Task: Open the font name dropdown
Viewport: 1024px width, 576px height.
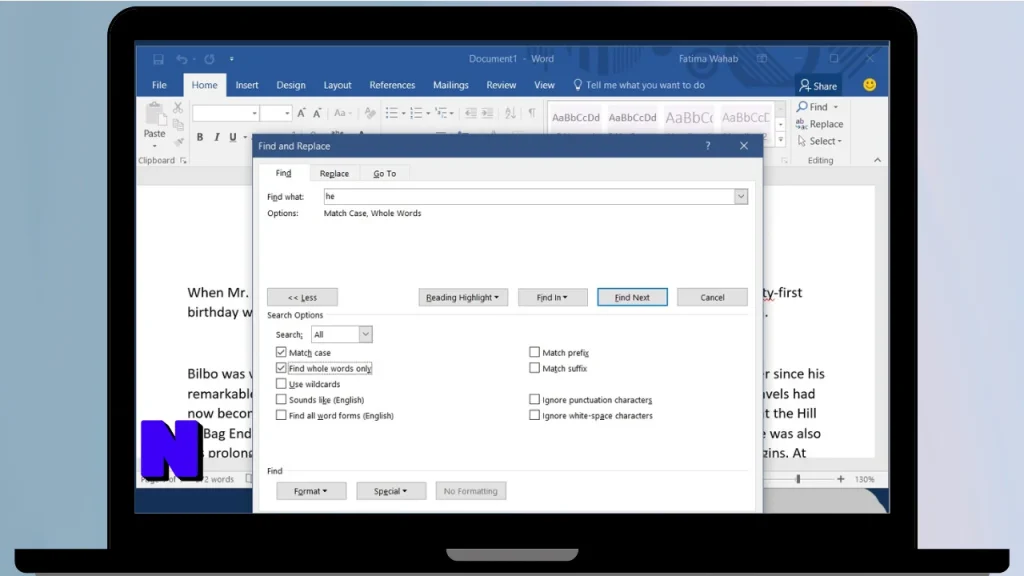Action: pos(254,113)
